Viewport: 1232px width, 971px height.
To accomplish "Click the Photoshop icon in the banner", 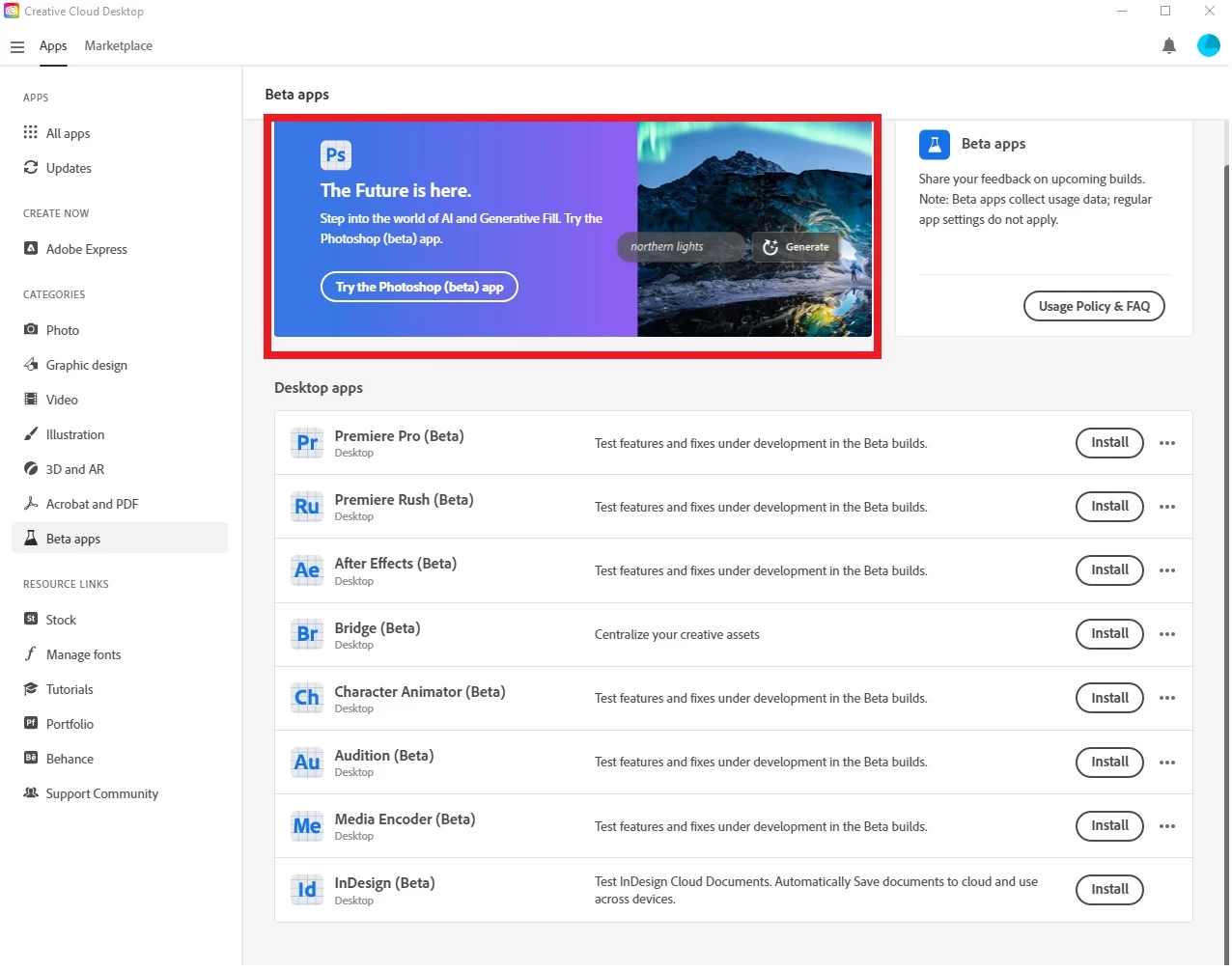I will click(x=336, y=154).
